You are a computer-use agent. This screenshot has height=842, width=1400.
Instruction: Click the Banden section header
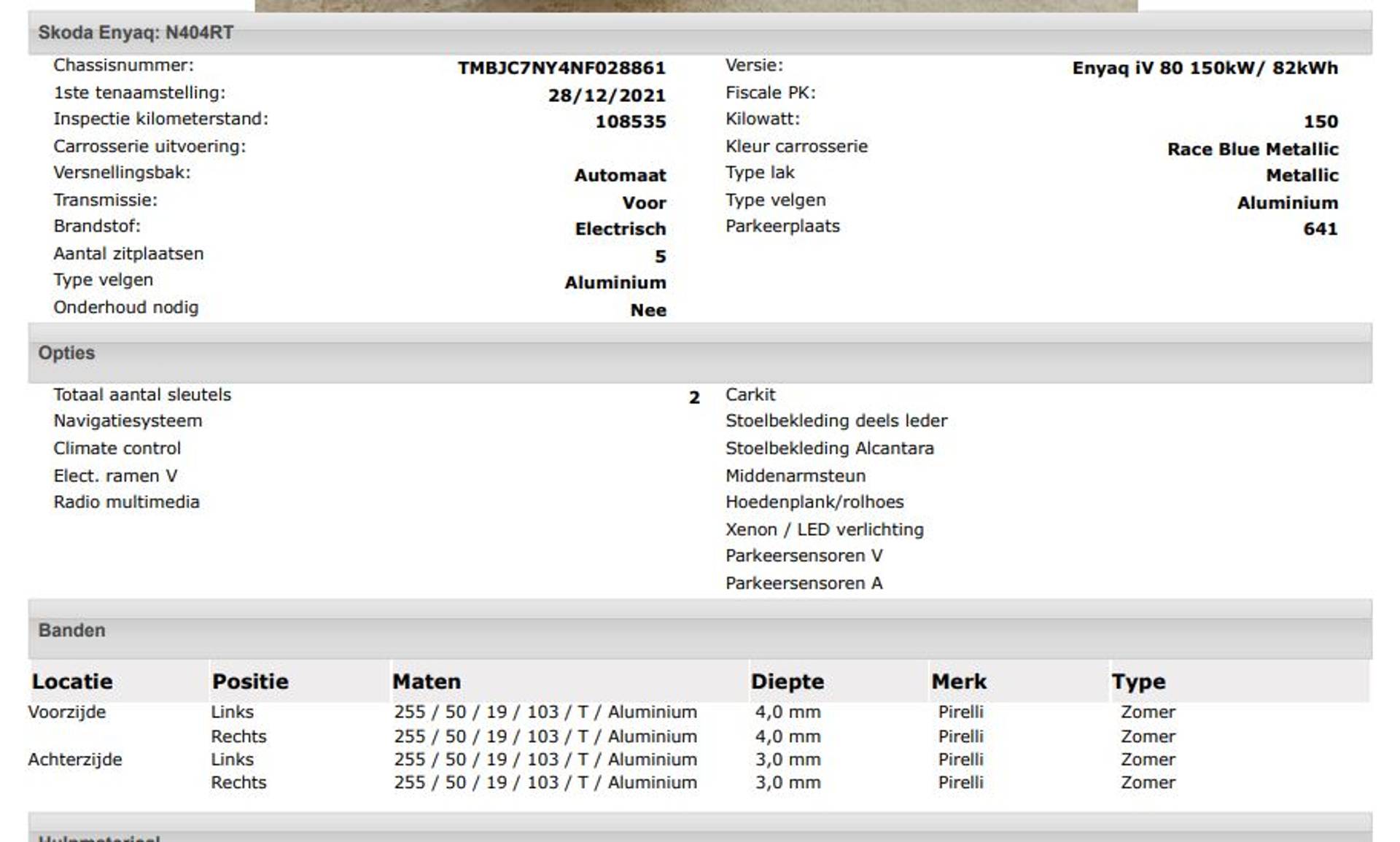tap(71, 631)
